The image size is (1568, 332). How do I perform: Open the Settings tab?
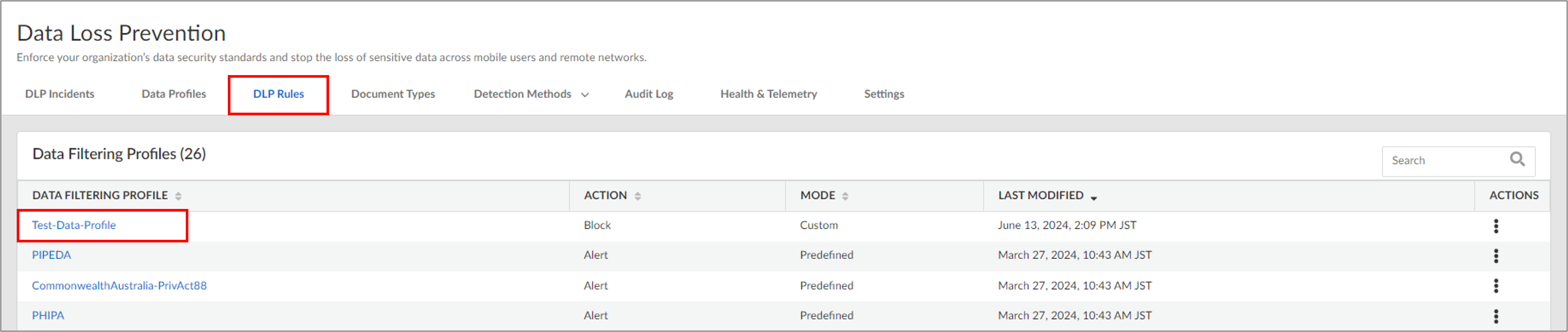(884, 94)
